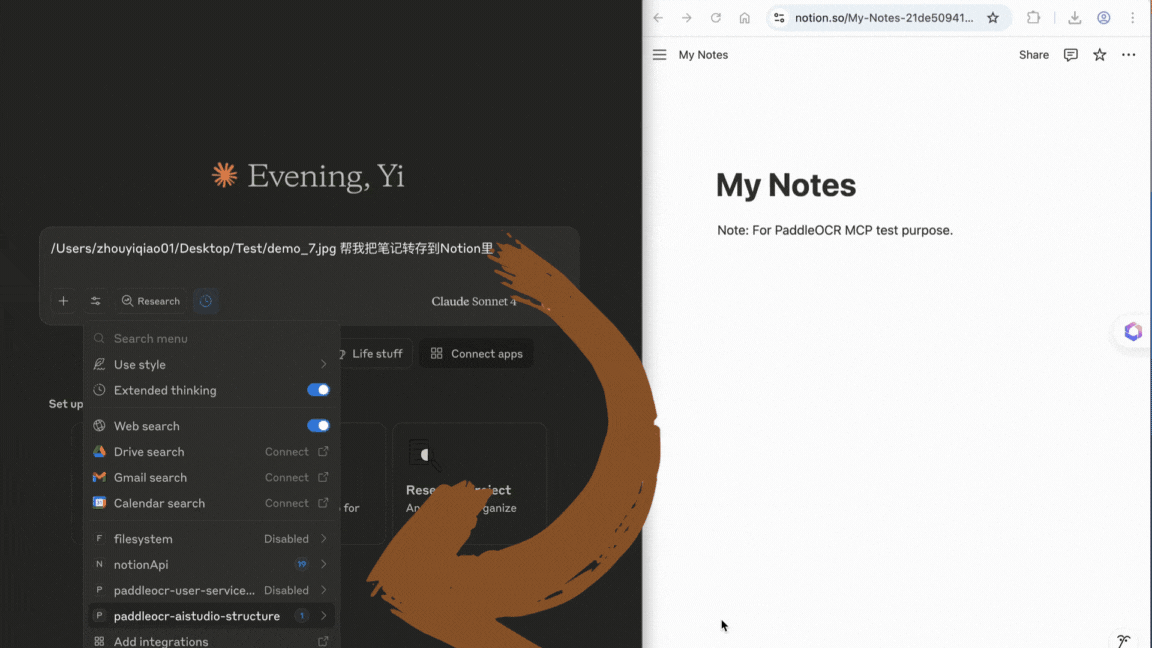The width and height of the screenshot is (1152, 648).
Task: Open browser three-dot menu
Action: tap(1132, 18)
